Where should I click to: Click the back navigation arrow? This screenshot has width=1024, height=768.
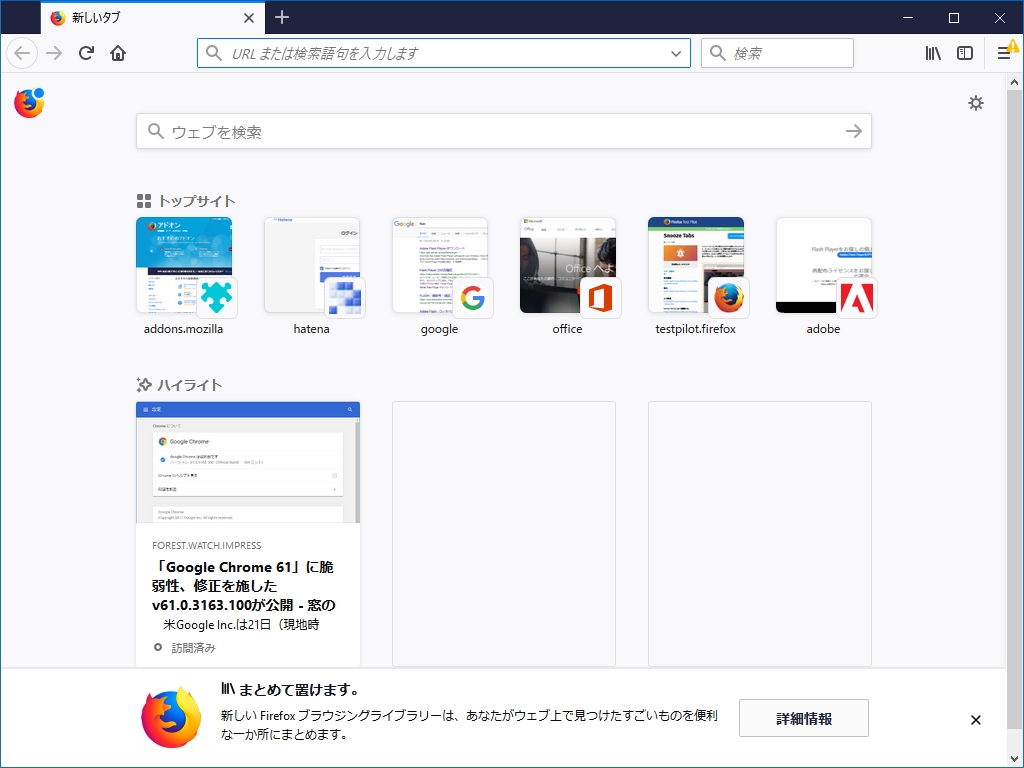[21, 53]
